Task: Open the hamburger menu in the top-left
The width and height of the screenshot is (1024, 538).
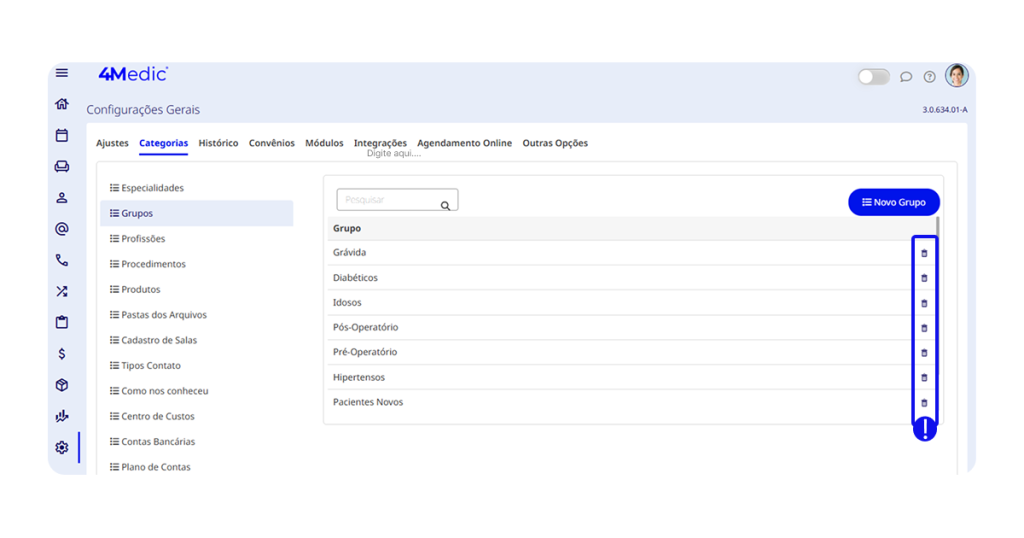Action: coord(62,73)
